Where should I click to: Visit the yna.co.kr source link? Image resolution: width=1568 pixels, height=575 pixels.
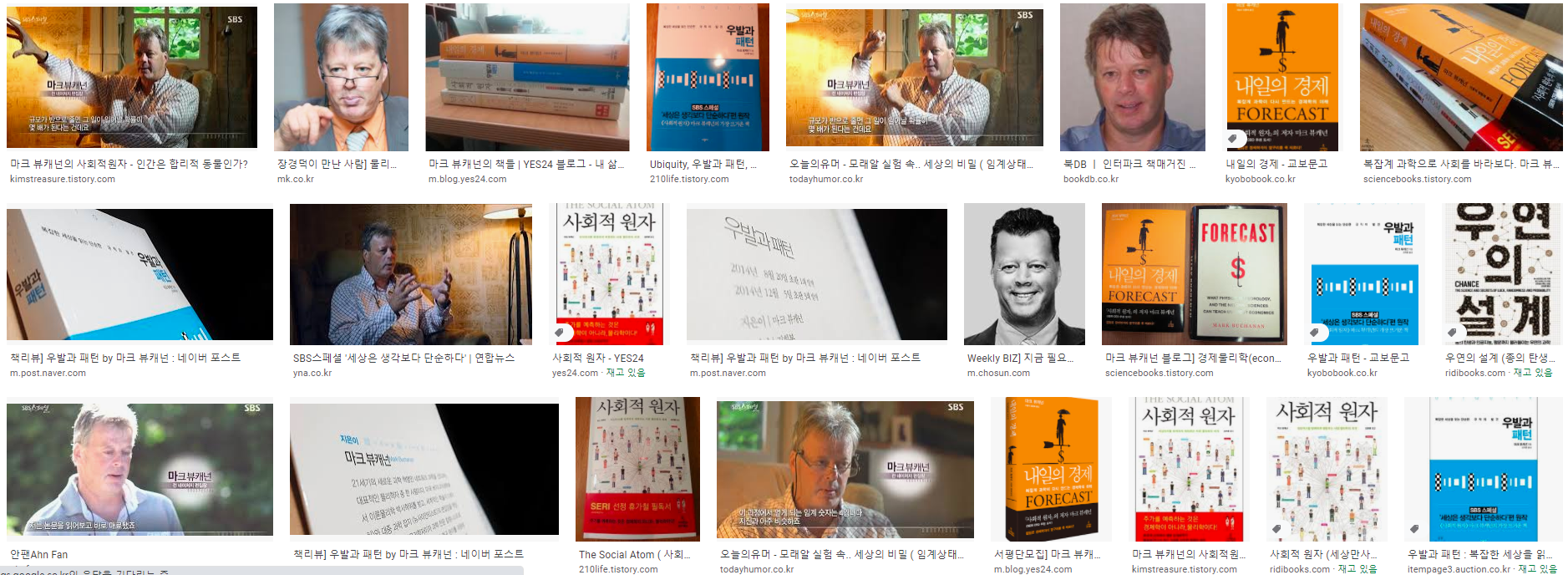pyautogui.click(x=312, y=373)
